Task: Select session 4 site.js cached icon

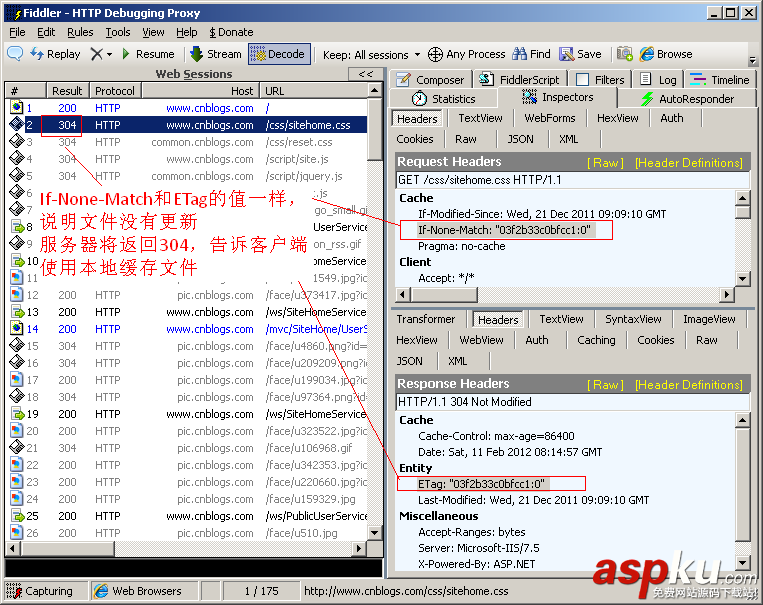Action: (x=17, y=159)
